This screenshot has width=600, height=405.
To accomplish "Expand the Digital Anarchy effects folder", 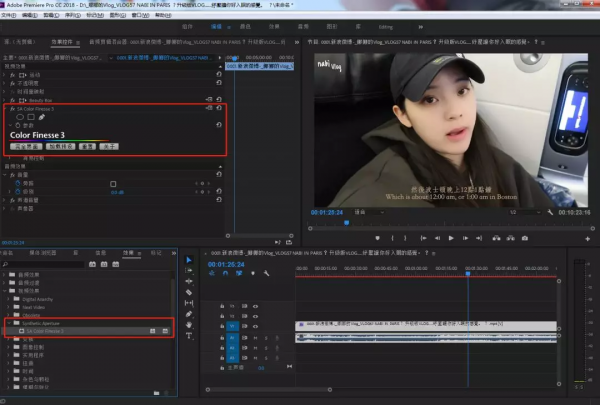I will (x=9, y=297).
